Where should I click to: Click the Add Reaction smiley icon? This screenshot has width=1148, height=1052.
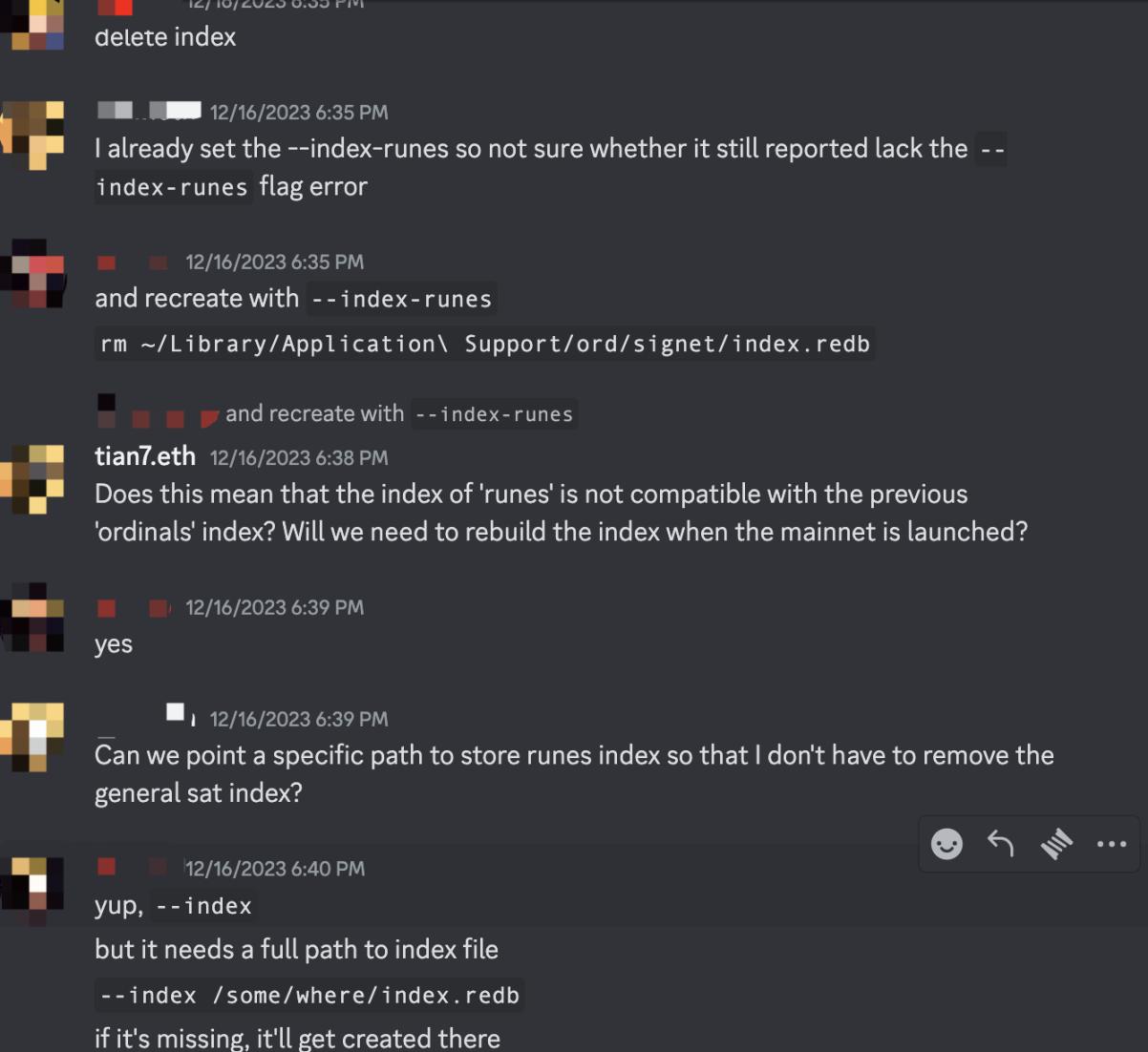click(946, 844)
